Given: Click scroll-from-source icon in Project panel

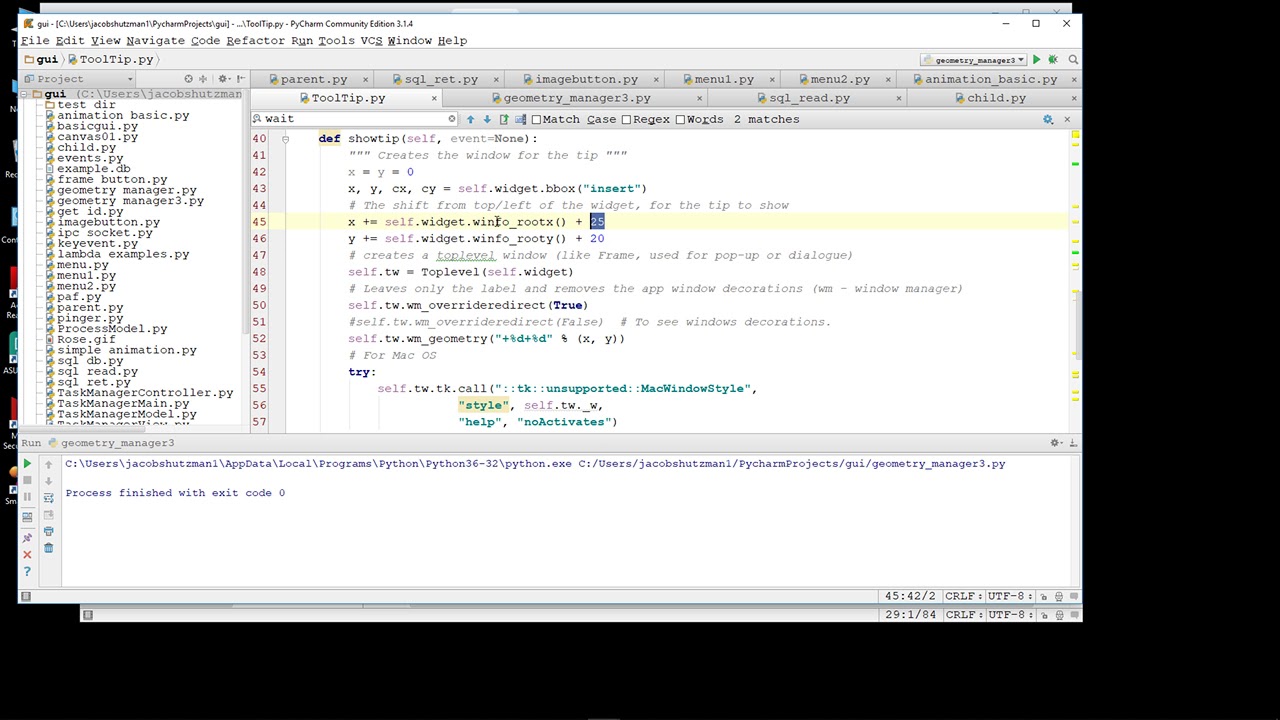Looking at the screenshot, I should tap(188, 79).
